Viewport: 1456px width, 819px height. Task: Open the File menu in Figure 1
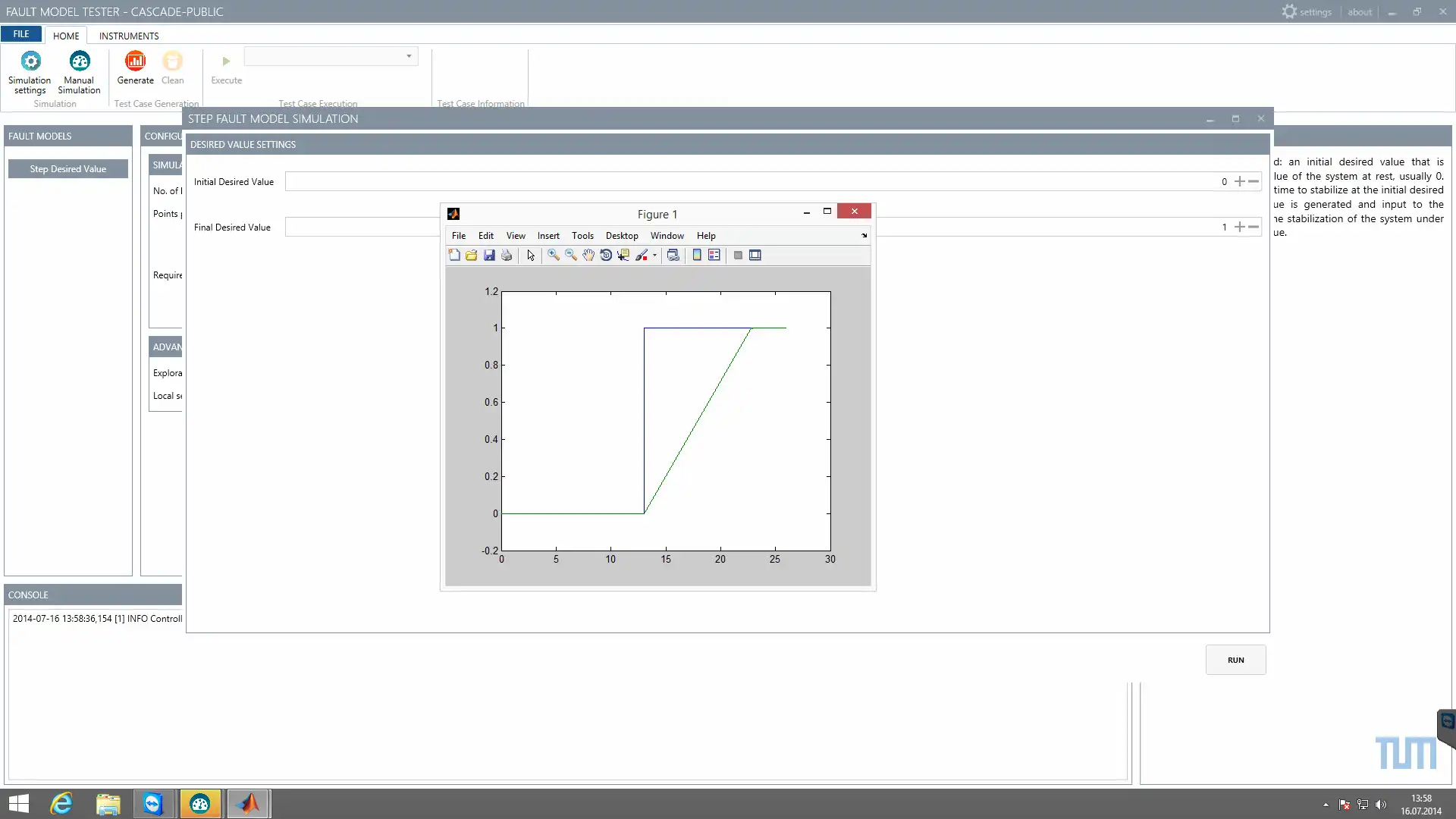tap(459, 236)
